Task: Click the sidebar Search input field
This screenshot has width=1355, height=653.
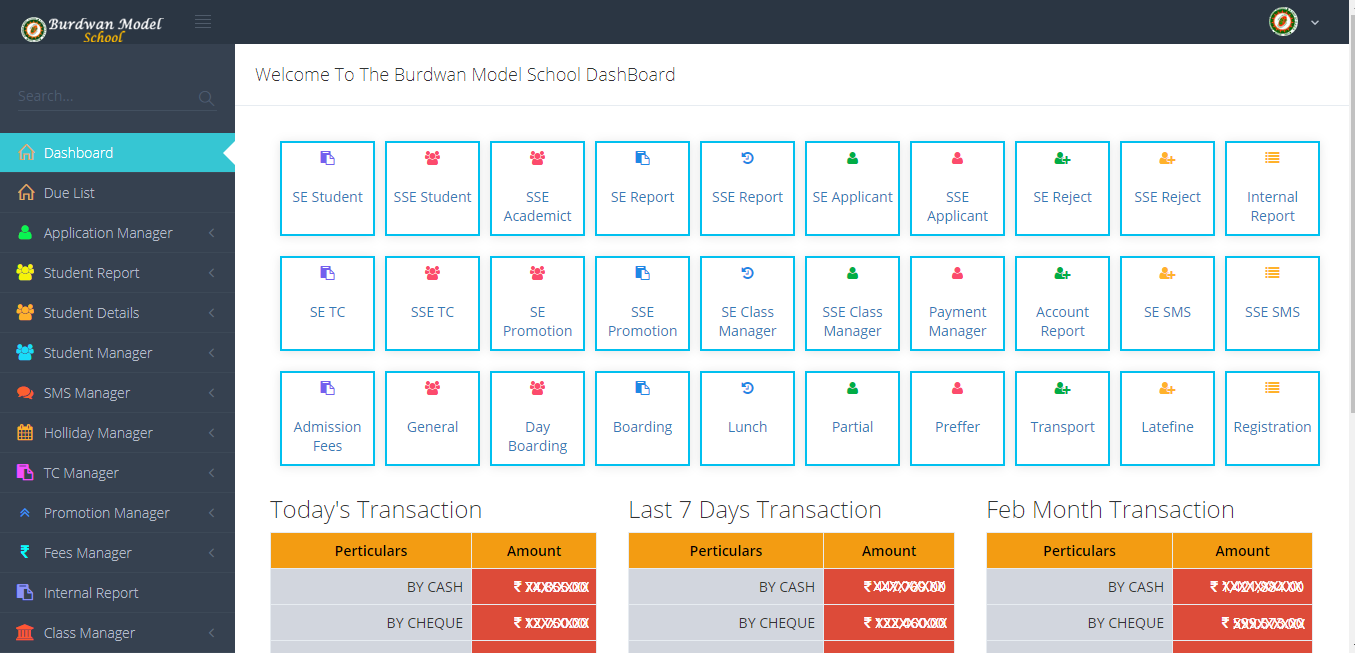Action: click(100, 97)
